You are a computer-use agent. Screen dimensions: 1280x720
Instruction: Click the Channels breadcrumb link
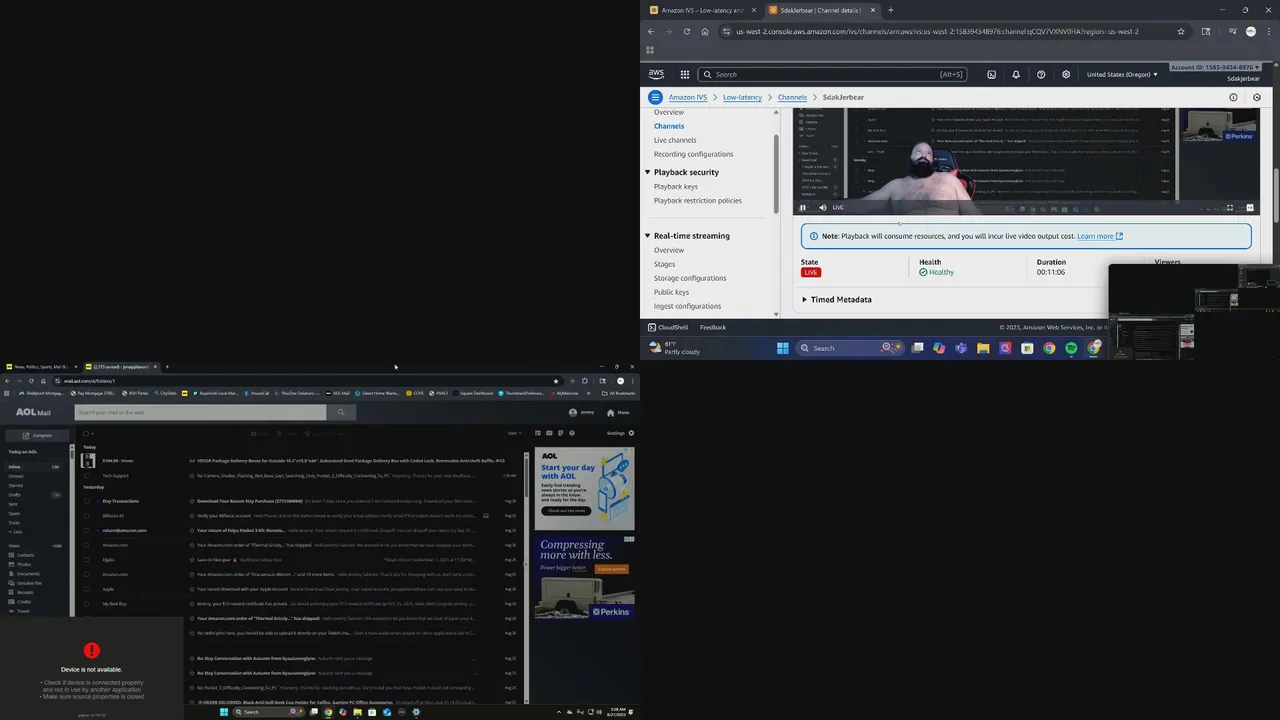(792, 97)
